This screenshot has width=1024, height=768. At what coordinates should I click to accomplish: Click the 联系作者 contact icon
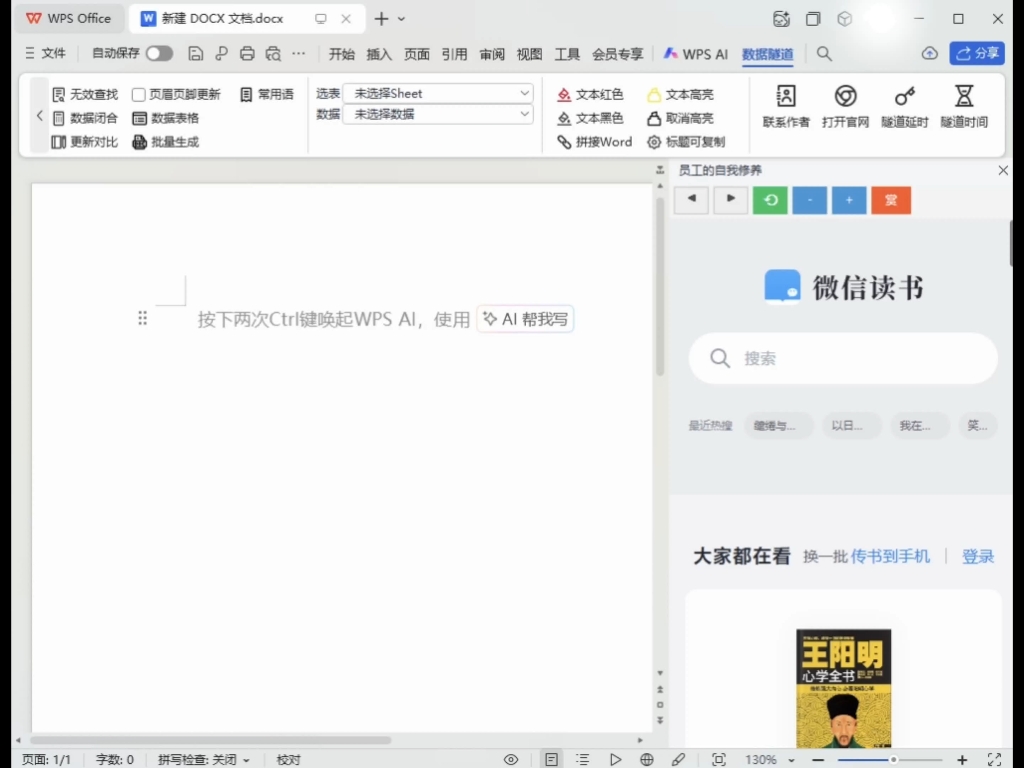pyautogui.click(x=786, y=97)
